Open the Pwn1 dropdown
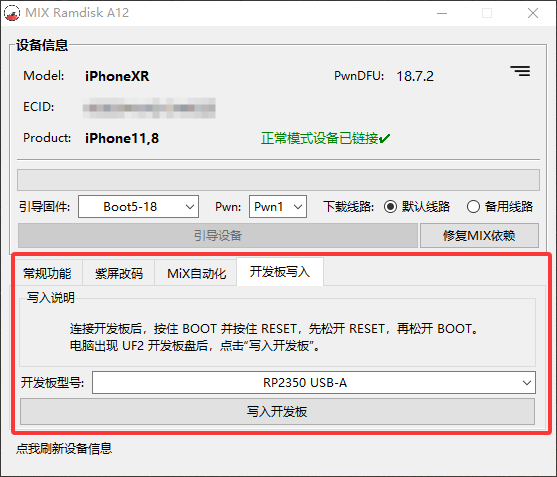 [278, 207]
